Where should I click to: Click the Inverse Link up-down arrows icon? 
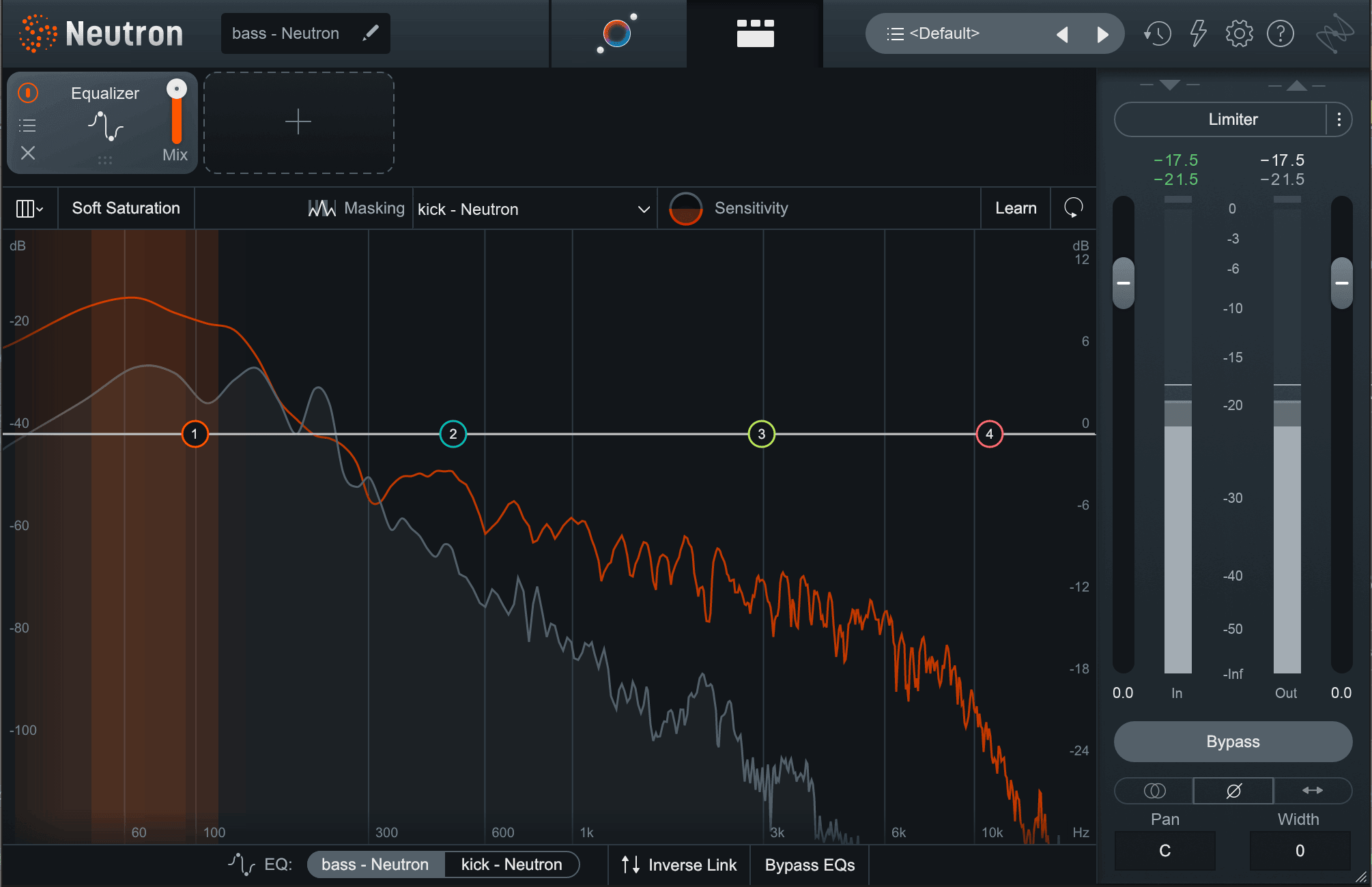click(x=631, y=865)
